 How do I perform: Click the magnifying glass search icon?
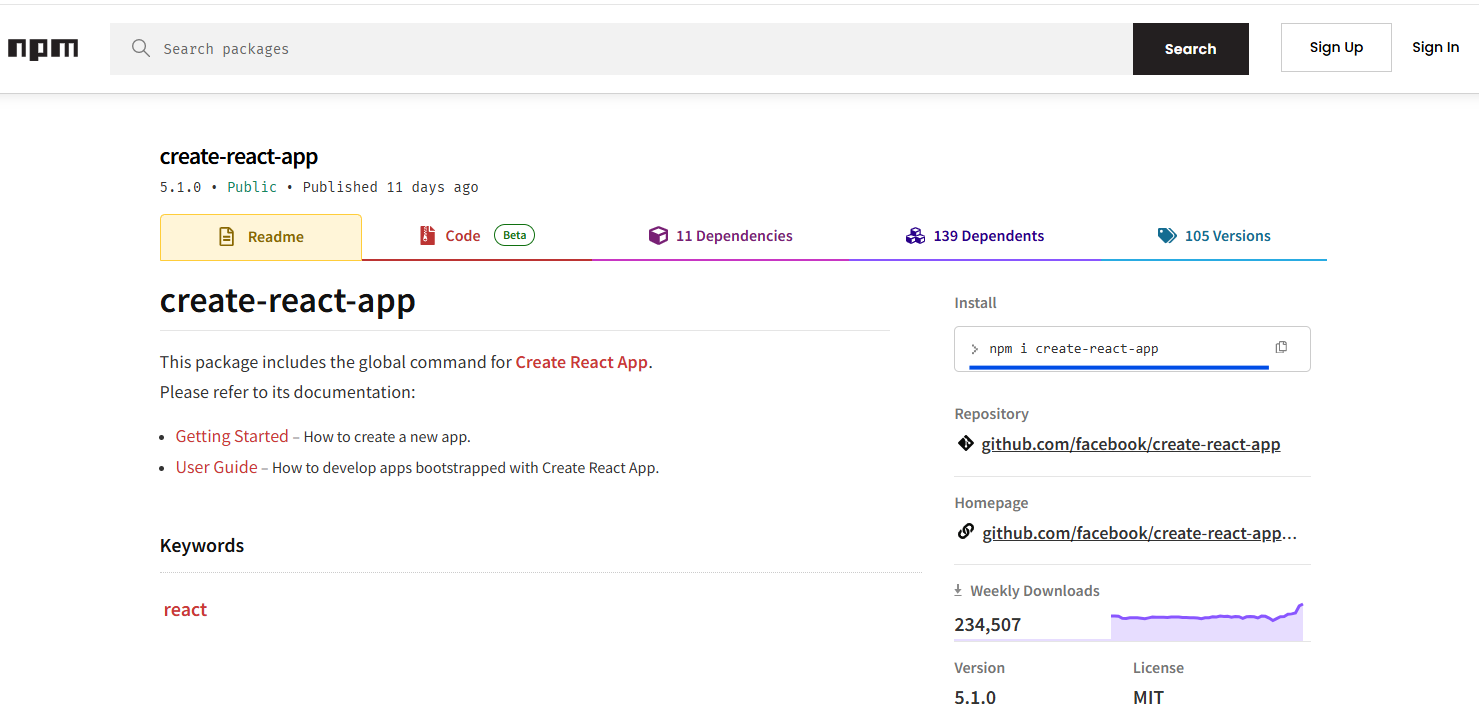point(141,48)
